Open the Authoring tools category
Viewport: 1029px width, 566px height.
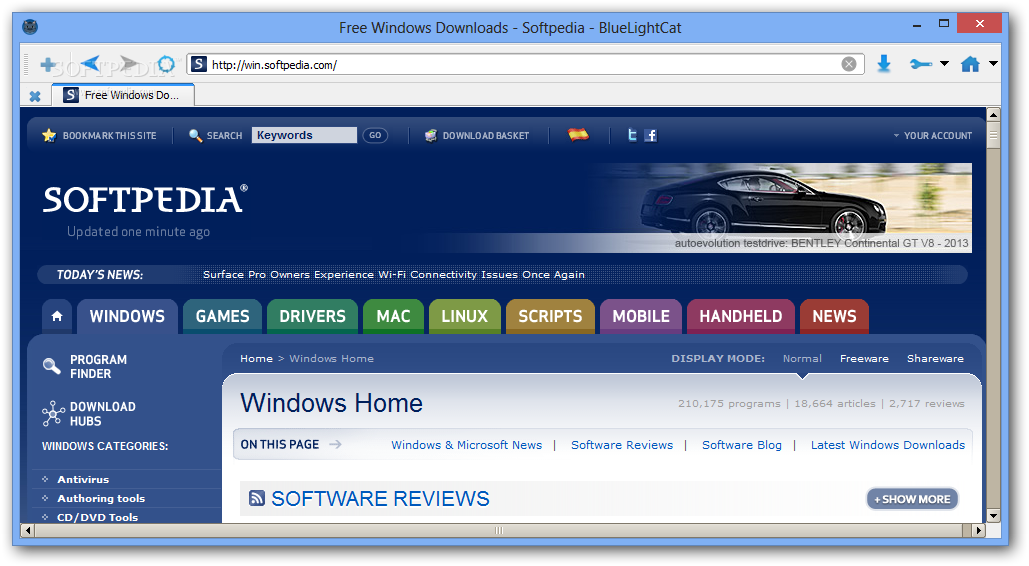[x=101, y=498]
